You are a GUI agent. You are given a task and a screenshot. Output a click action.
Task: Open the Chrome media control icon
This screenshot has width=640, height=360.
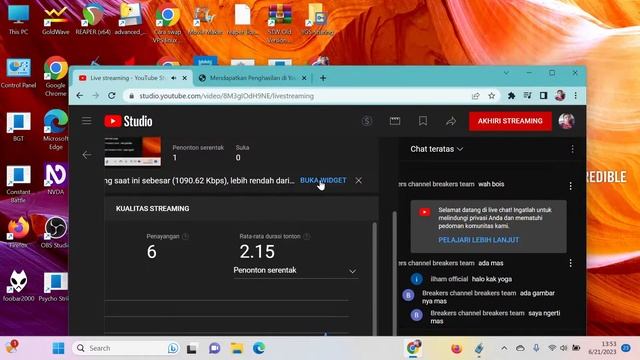coord(527,96)
